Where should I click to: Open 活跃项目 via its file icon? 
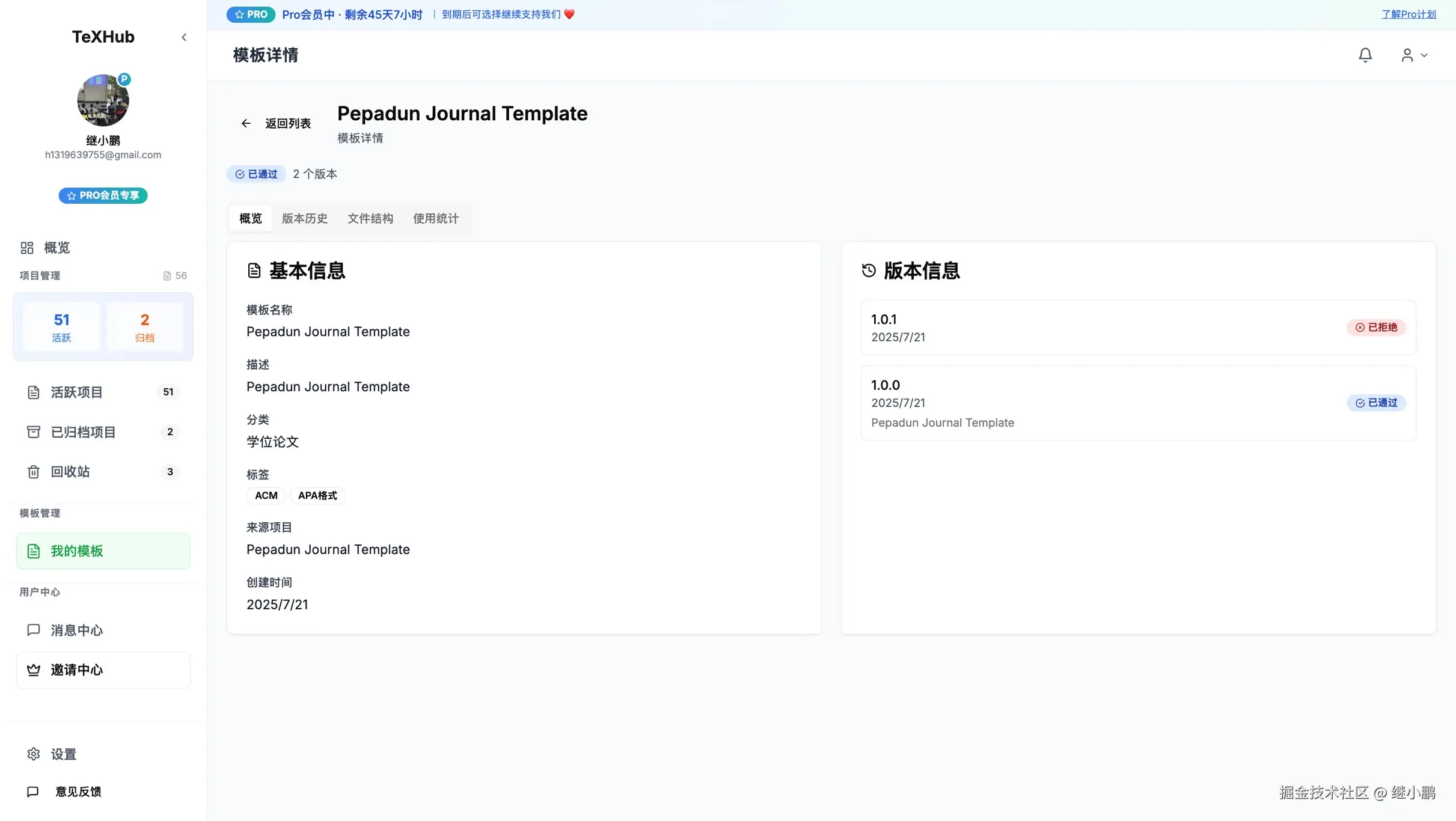pyautogui.click(x=34, y=392)
